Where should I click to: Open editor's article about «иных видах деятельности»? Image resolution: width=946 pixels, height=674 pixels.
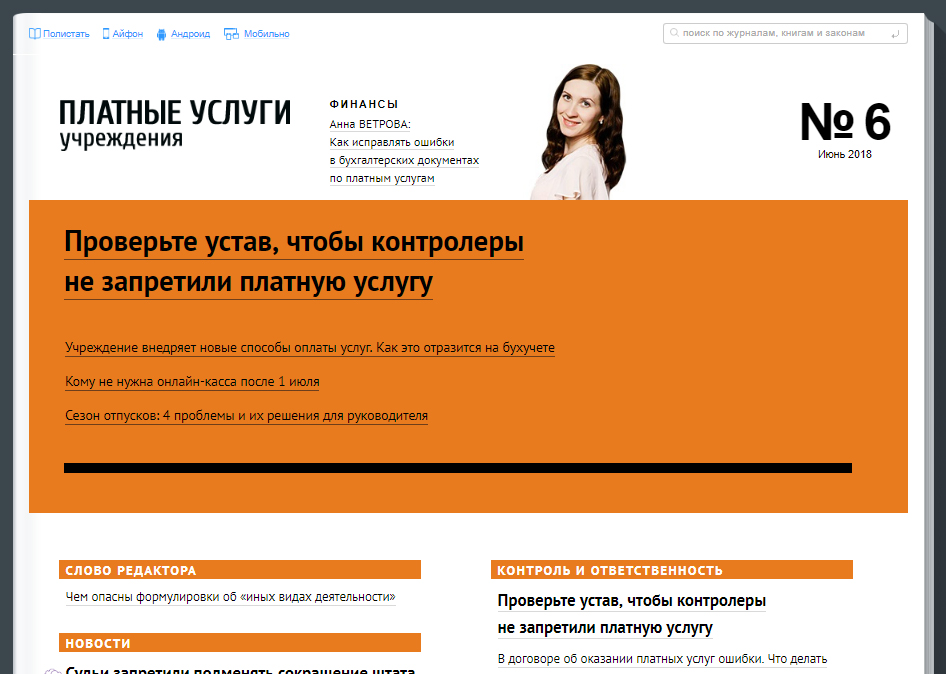point(230,598)
